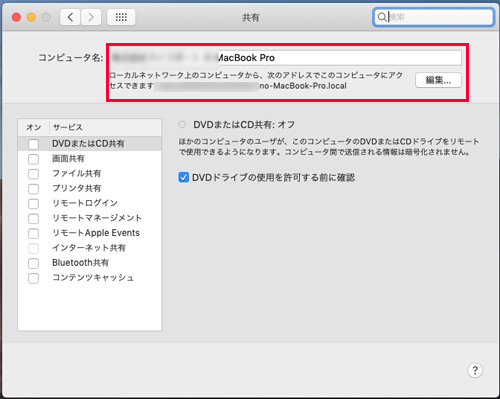Image resolution: width=500 pixels, height=399 pixels.
Task: Close the 共有 window with red button
Action: (x=16, y=17)
